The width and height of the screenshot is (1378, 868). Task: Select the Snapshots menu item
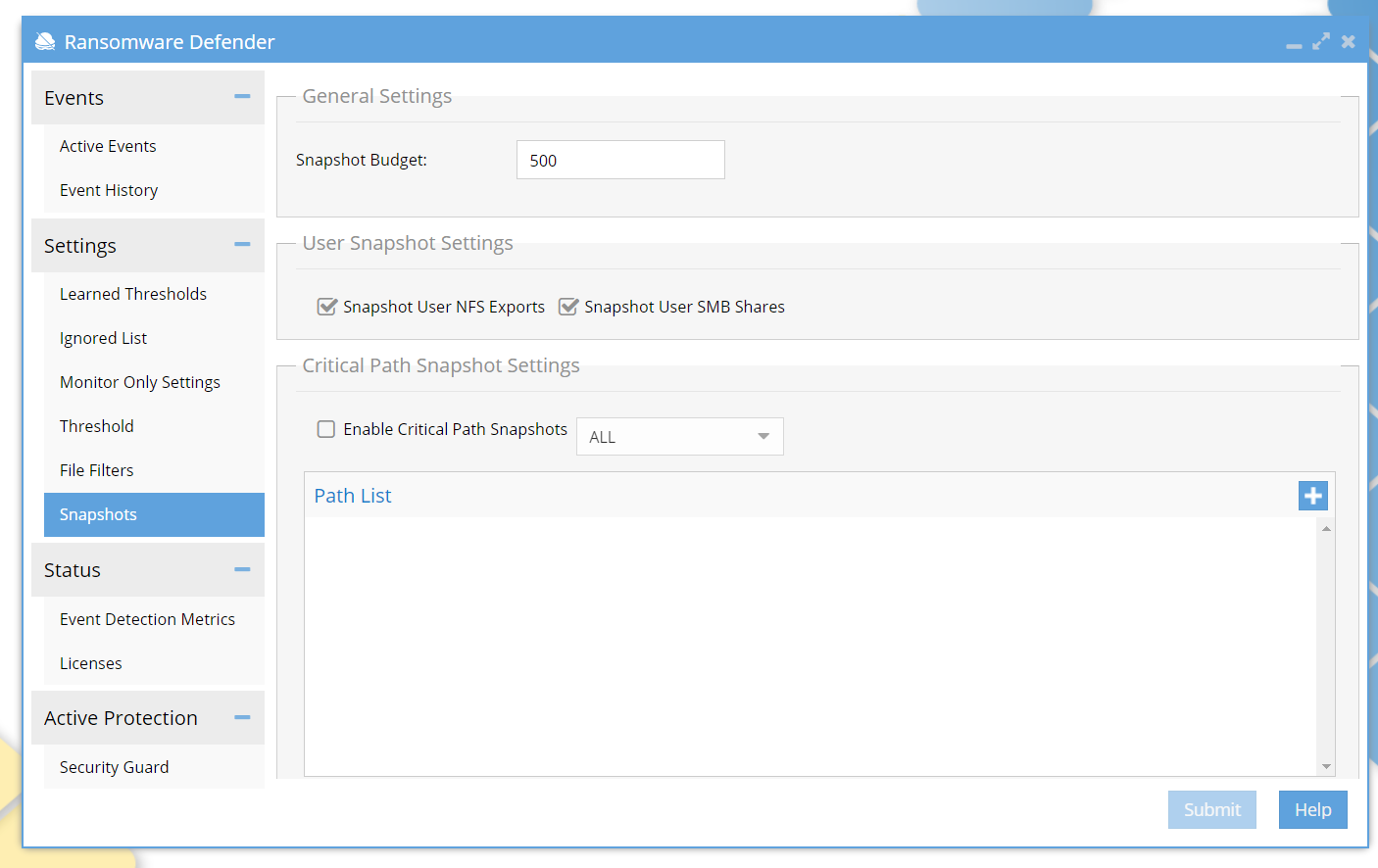coord(154,514)
